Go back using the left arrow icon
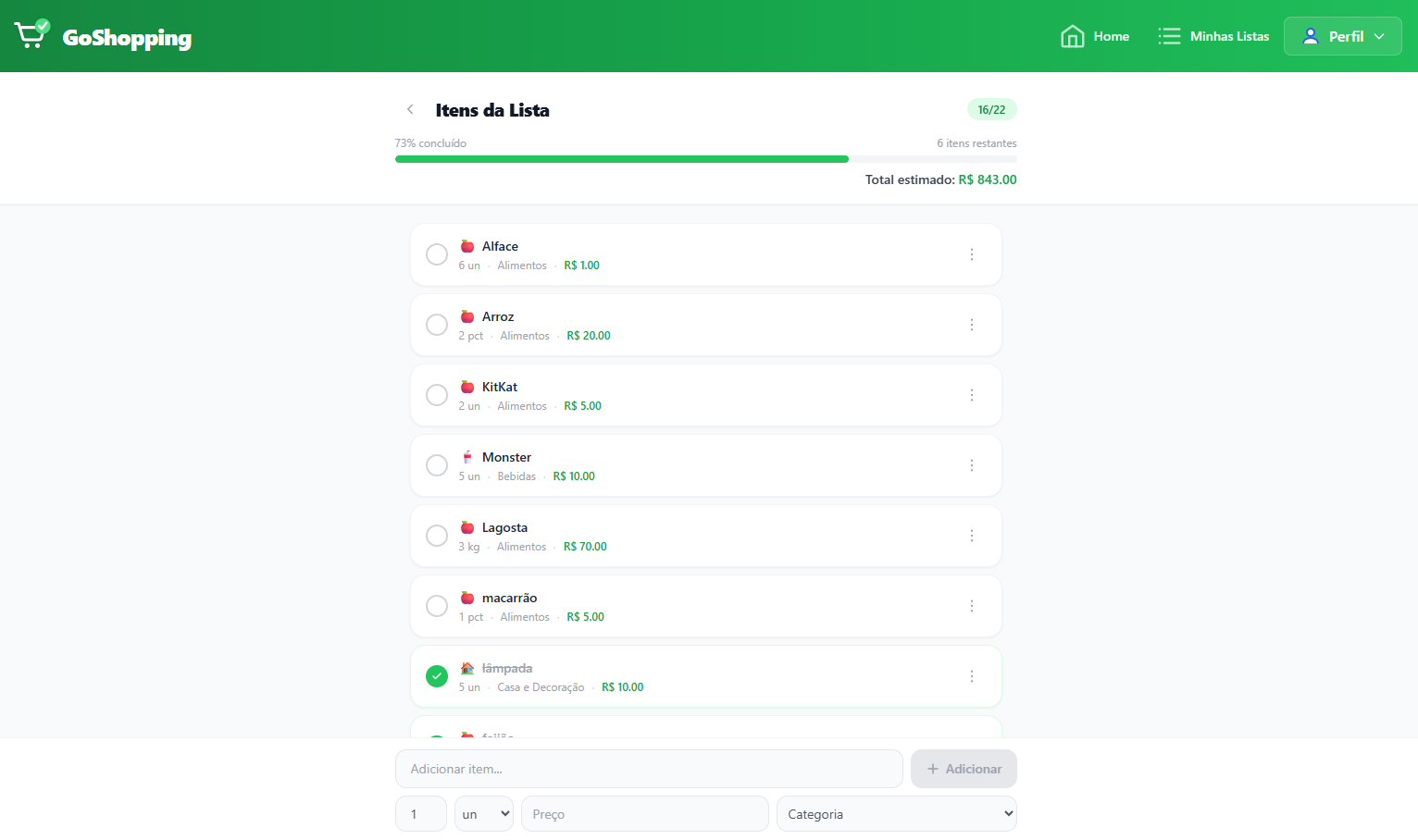Image resolution: width=1418 pixels, height=840 pixels. (410, 109)
